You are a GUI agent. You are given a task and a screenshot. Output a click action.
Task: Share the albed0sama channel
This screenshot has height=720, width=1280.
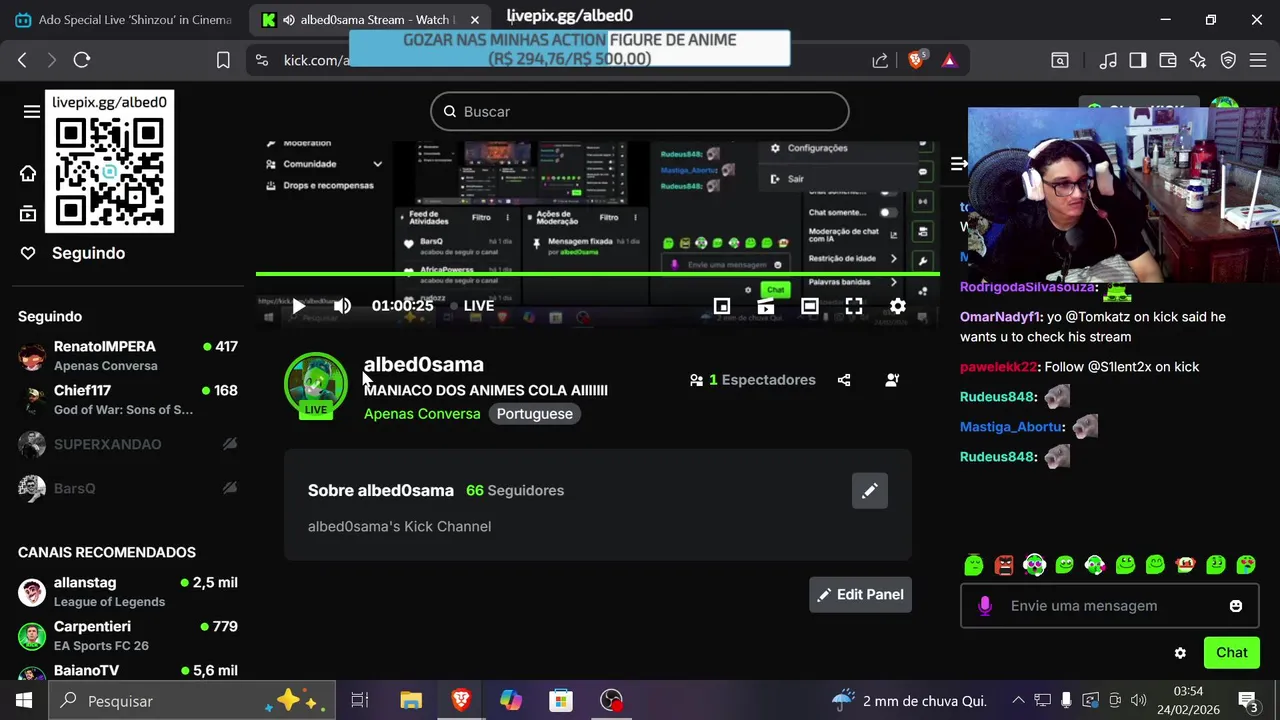coord(844,380)
